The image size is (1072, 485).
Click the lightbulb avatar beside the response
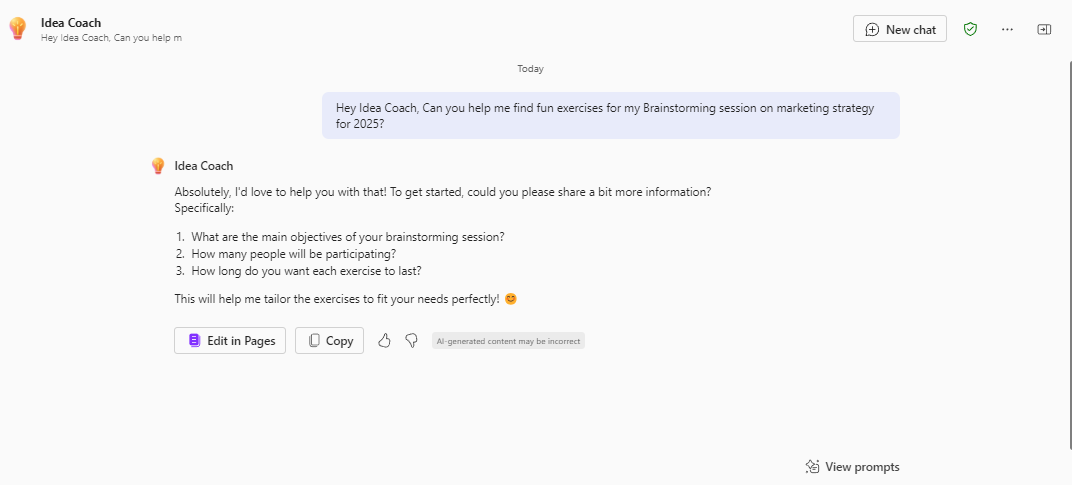click(158, 166)
